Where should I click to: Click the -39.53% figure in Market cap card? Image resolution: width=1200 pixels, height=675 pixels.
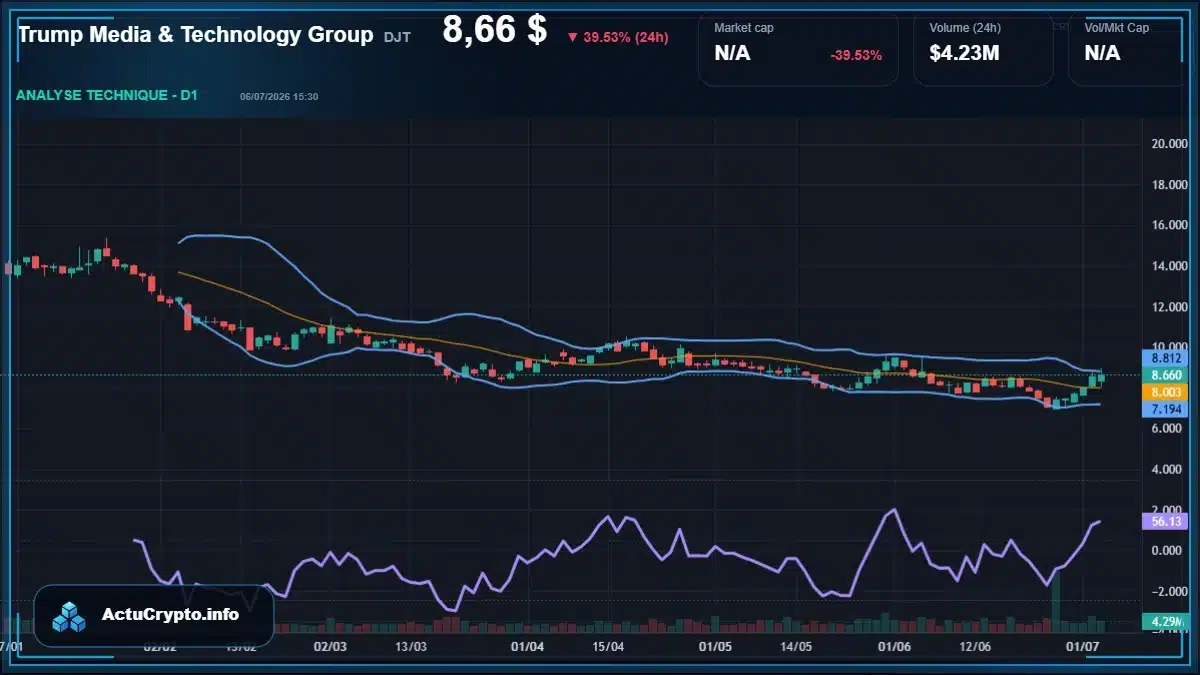(856, 55)
